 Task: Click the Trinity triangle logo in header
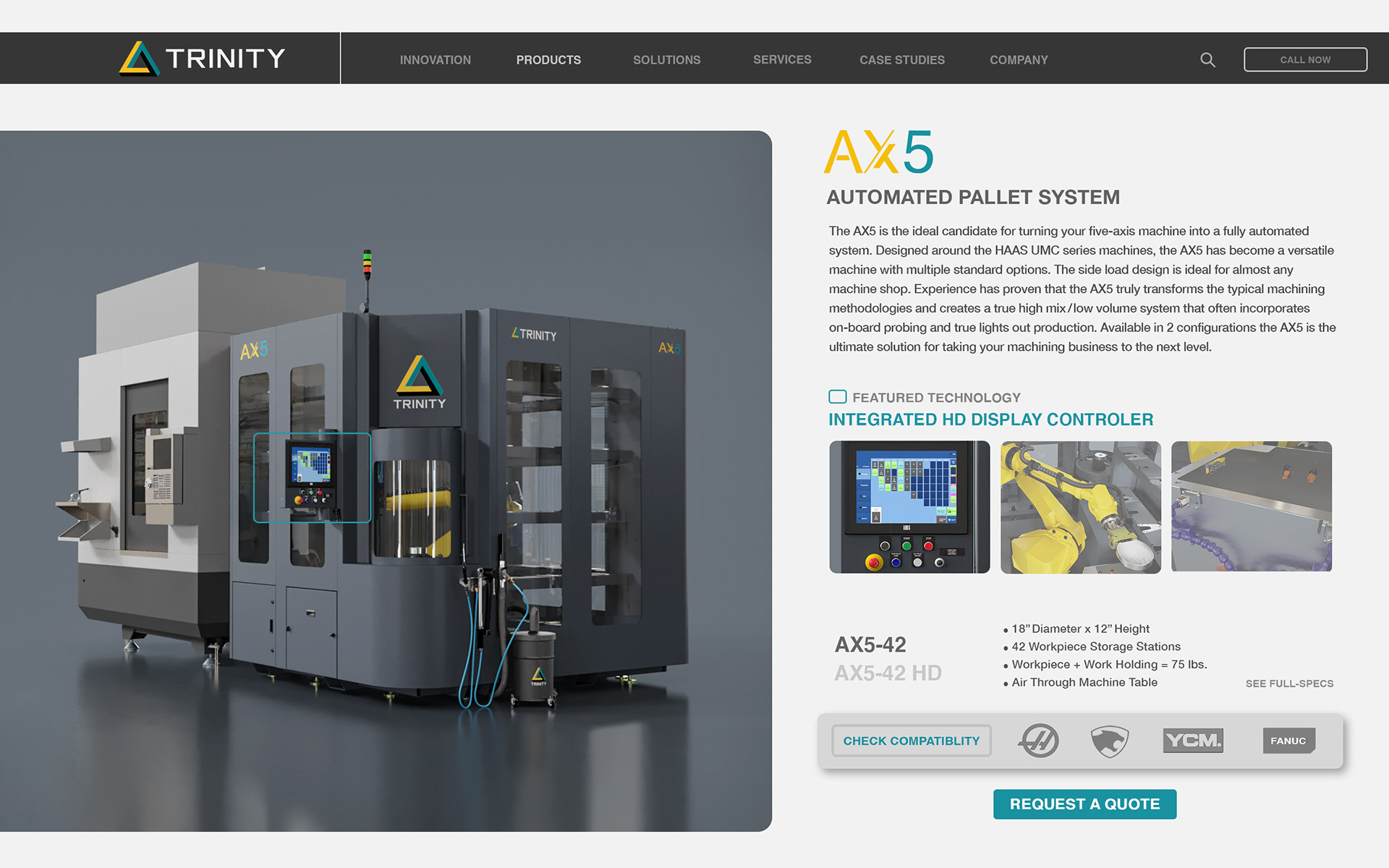(x=139, y=59)
